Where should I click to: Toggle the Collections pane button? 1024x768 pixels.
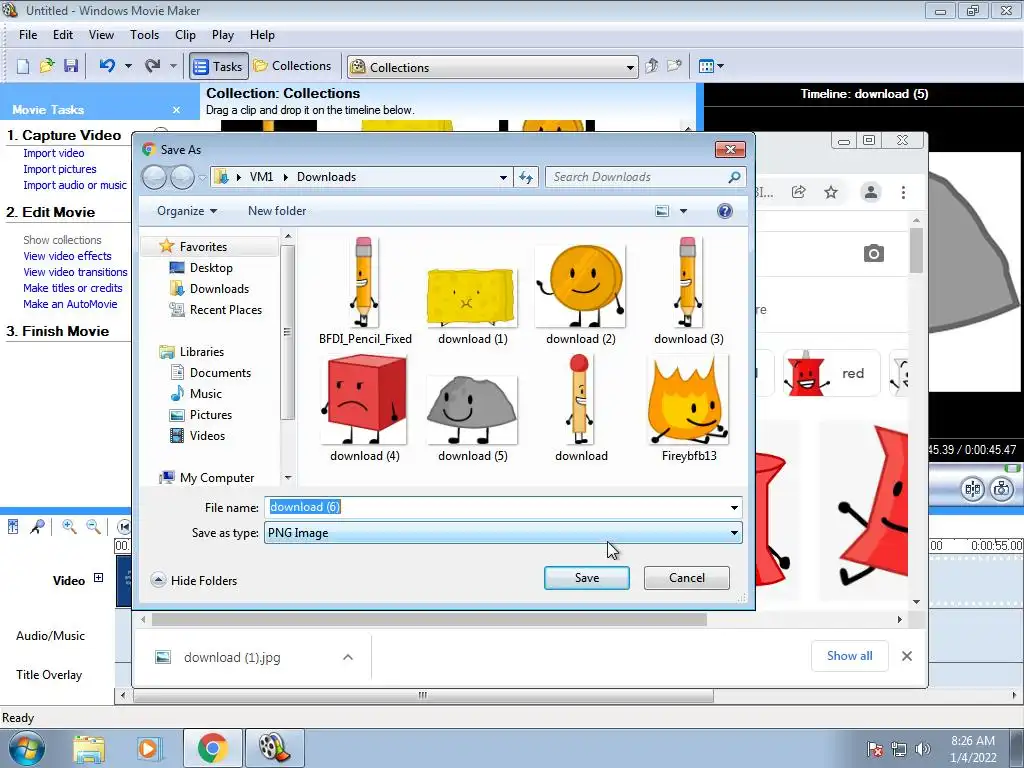pos(292,66)
